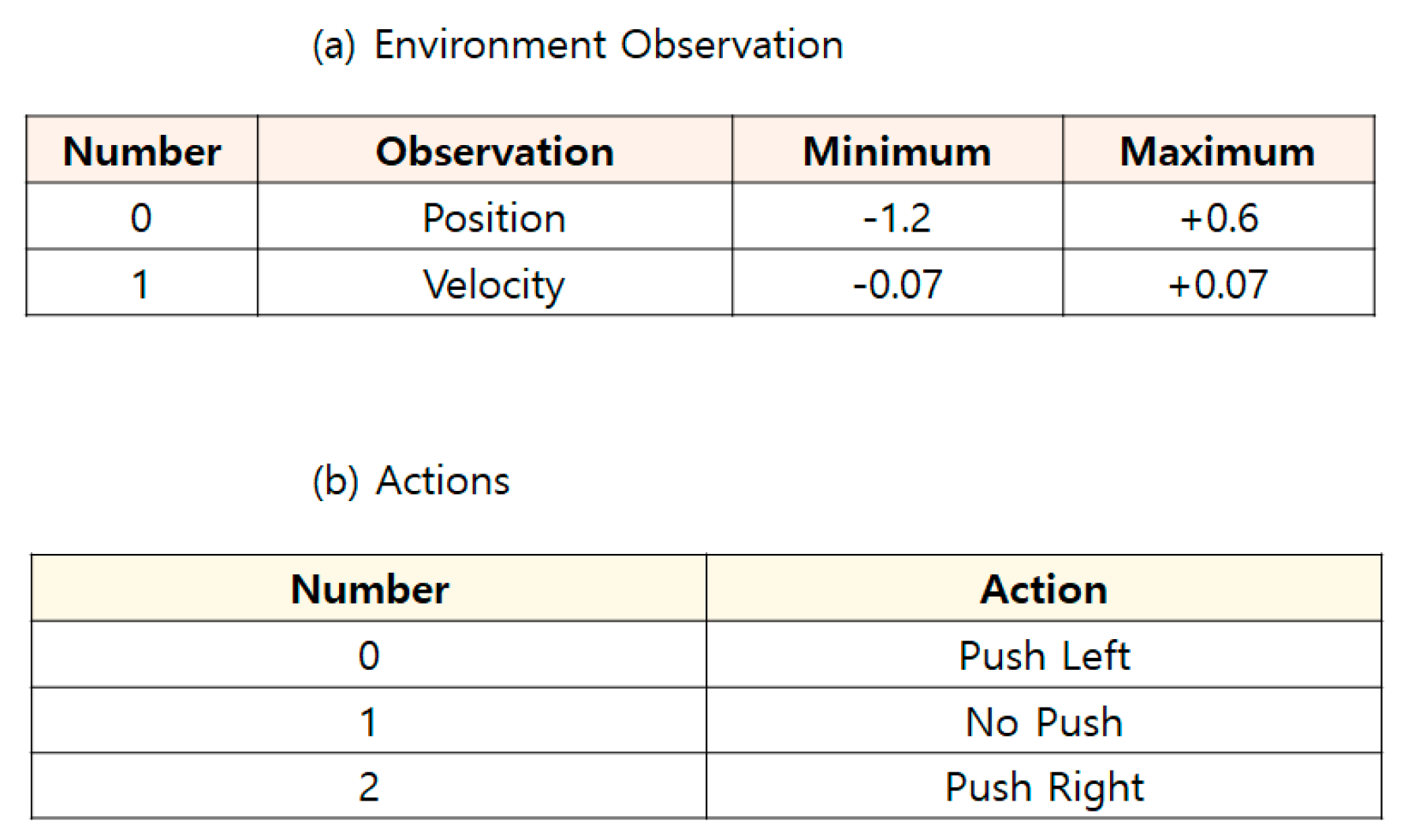
Task: Click the Push Left action cell
Action: coord(1044,656)
